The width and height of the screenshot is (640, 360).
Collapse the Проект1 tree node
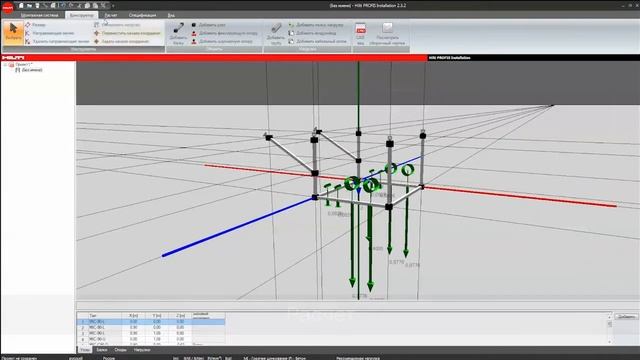pyautogui.click(x=5, y=64)
